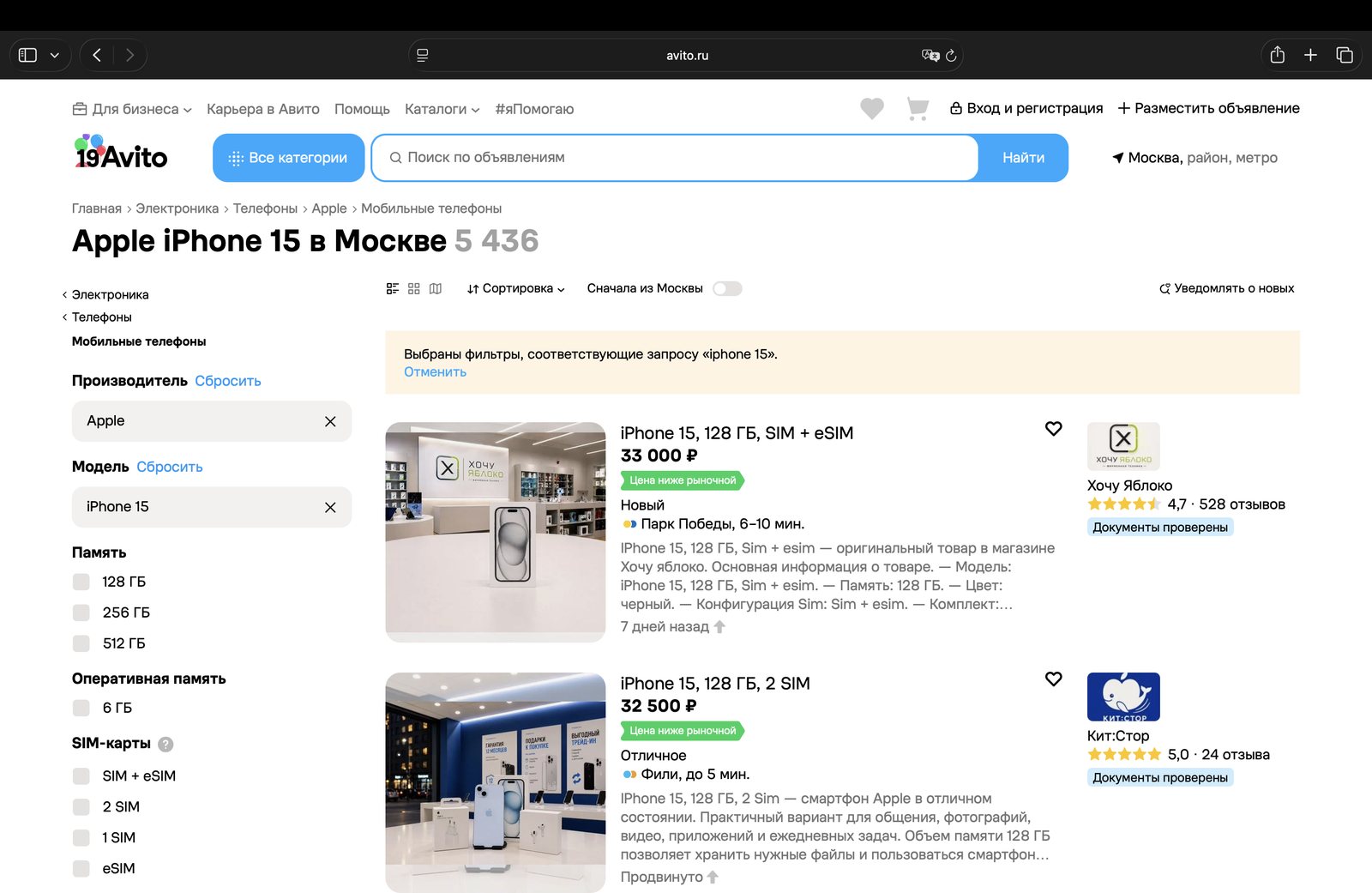Open the #яПомогаю link
The height and width of the screenshot is (893, 1372).
534,109
